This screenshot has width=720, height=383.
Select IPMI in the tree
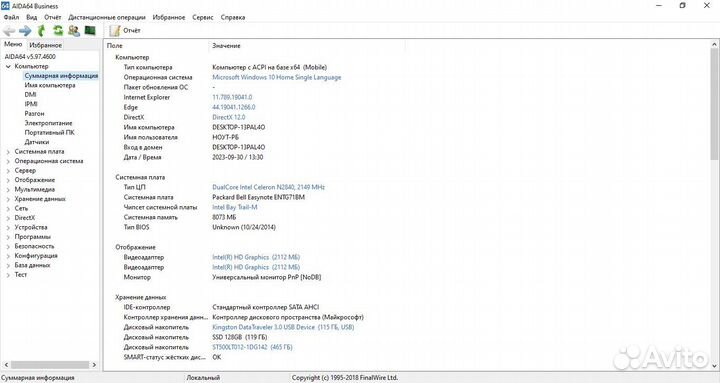31,104
